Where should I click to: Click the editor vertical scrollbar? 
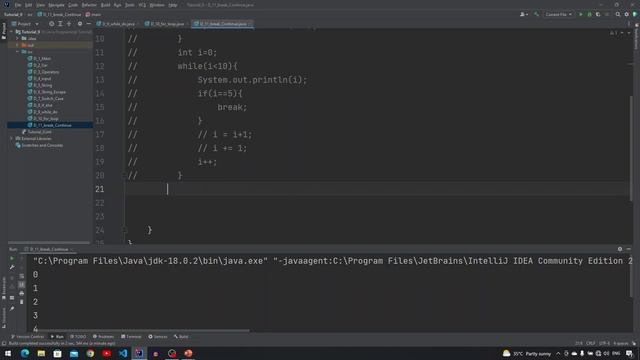click(x=631, y=149)
